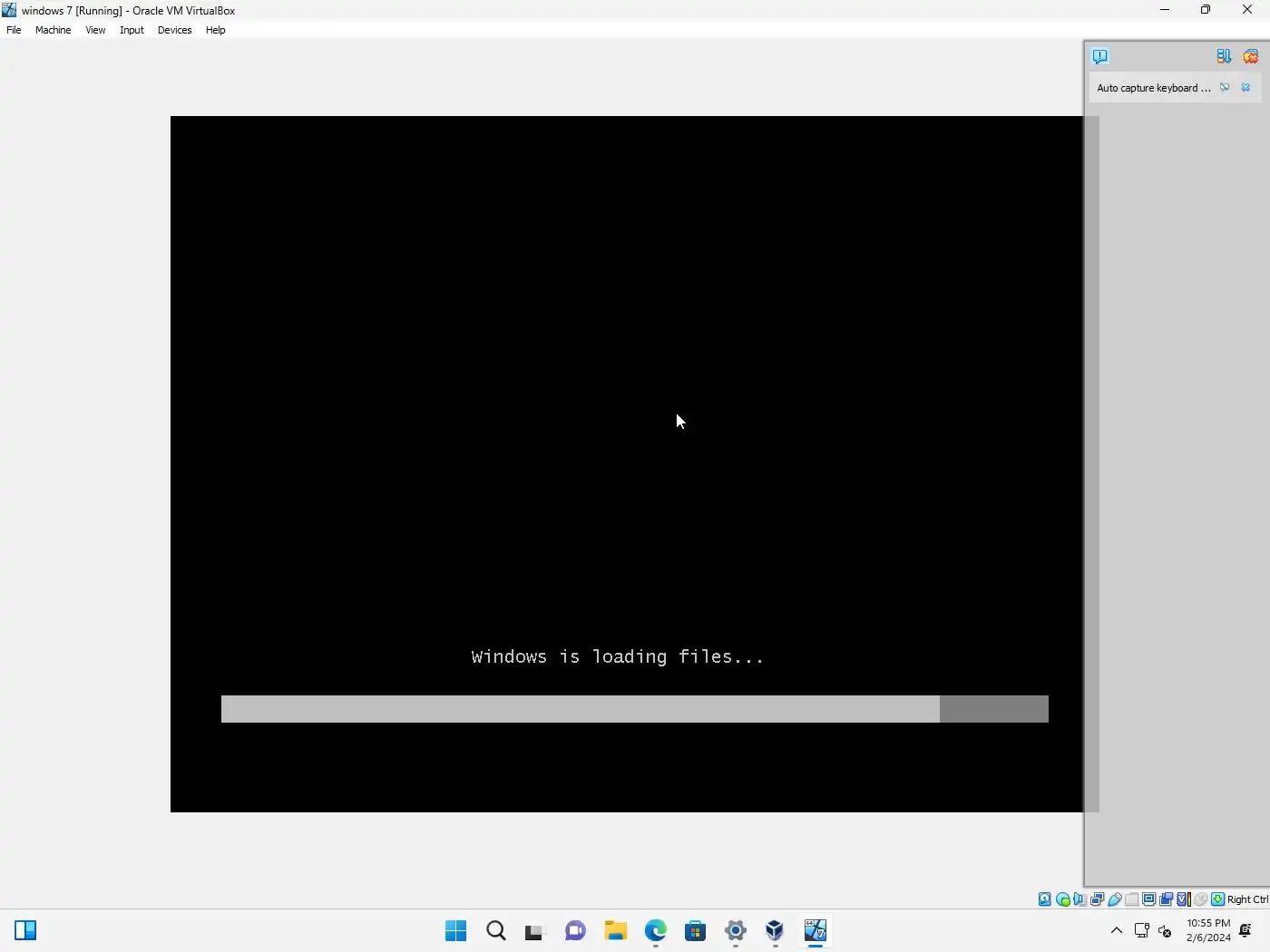Open the taskbar Search
Viewport: 1270px width, 952px height.
coord(495,930)
